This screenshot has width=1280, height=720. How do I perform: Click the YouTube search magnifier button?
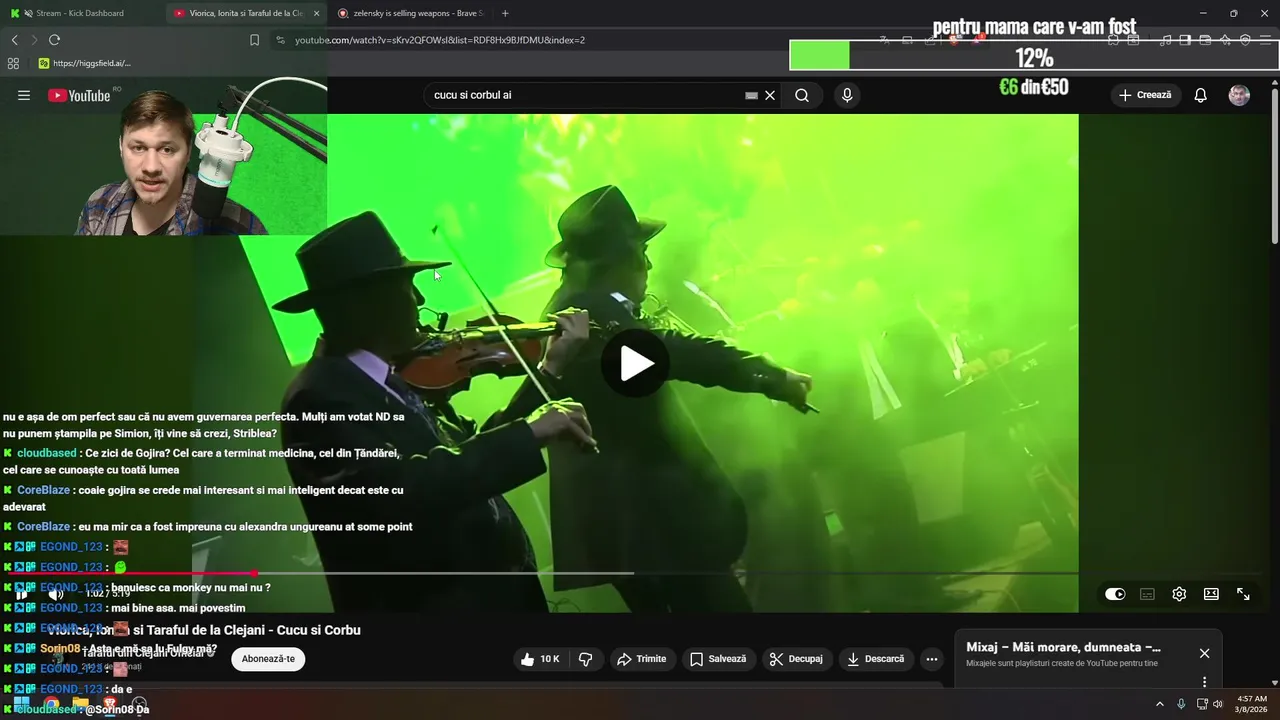point(802,95)
